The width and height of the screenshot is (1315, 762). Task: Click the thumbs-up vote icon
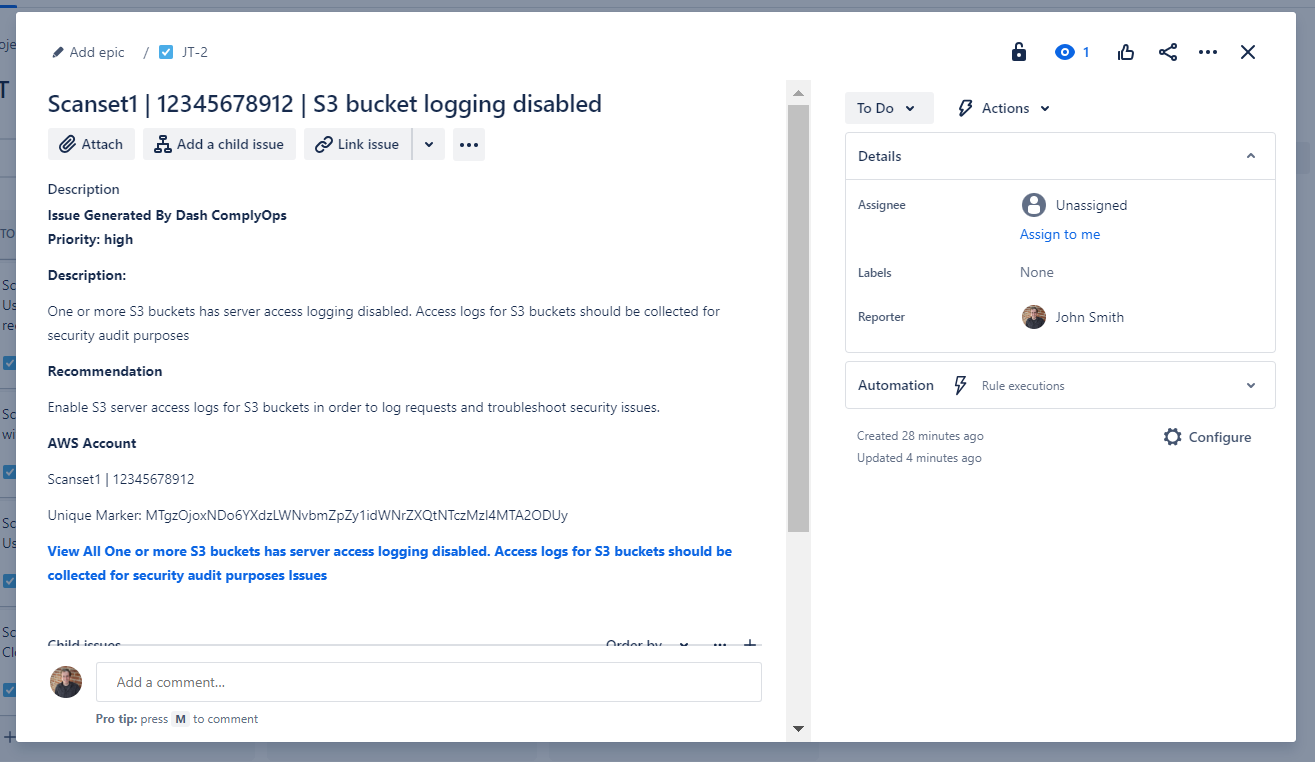pos(1126,52)
